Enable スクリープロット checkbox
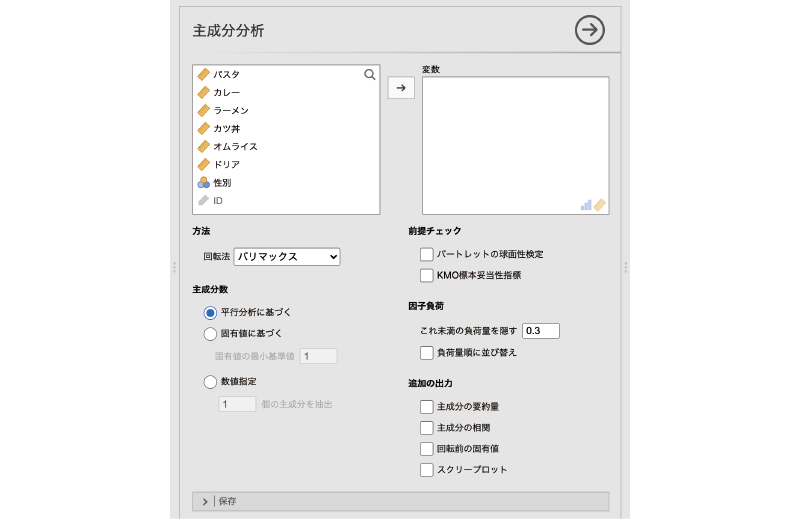 (x=427, y=469)
